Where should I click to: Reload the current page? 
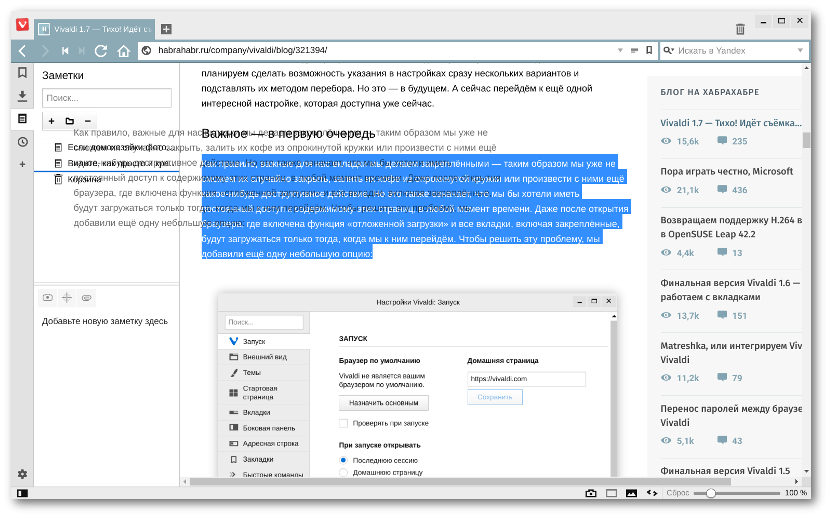point(101,51)
